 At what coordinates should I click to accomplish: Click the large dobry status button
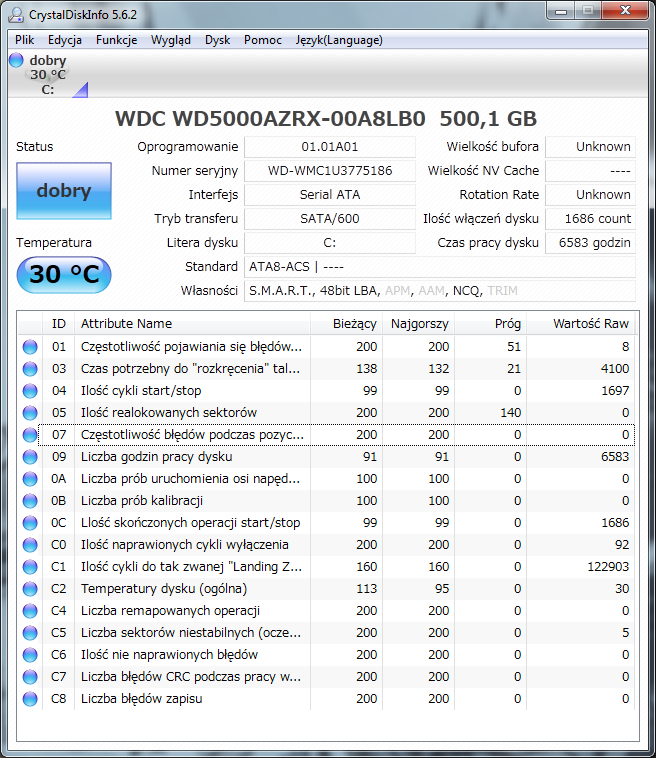pyautogui.click(x=64, y=191)
